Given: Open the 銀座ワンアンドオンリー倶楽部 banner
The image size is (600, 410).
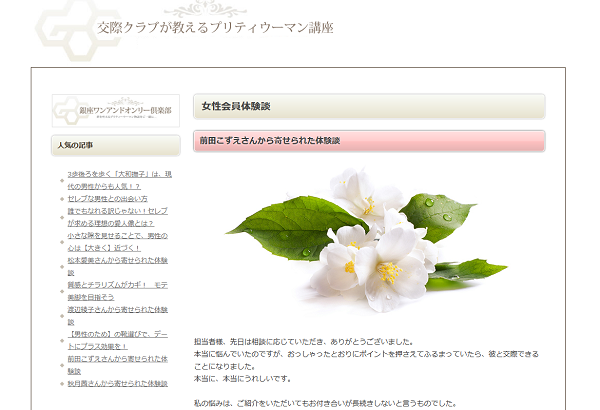Looking at the screenshot, I should click(115, 110).
